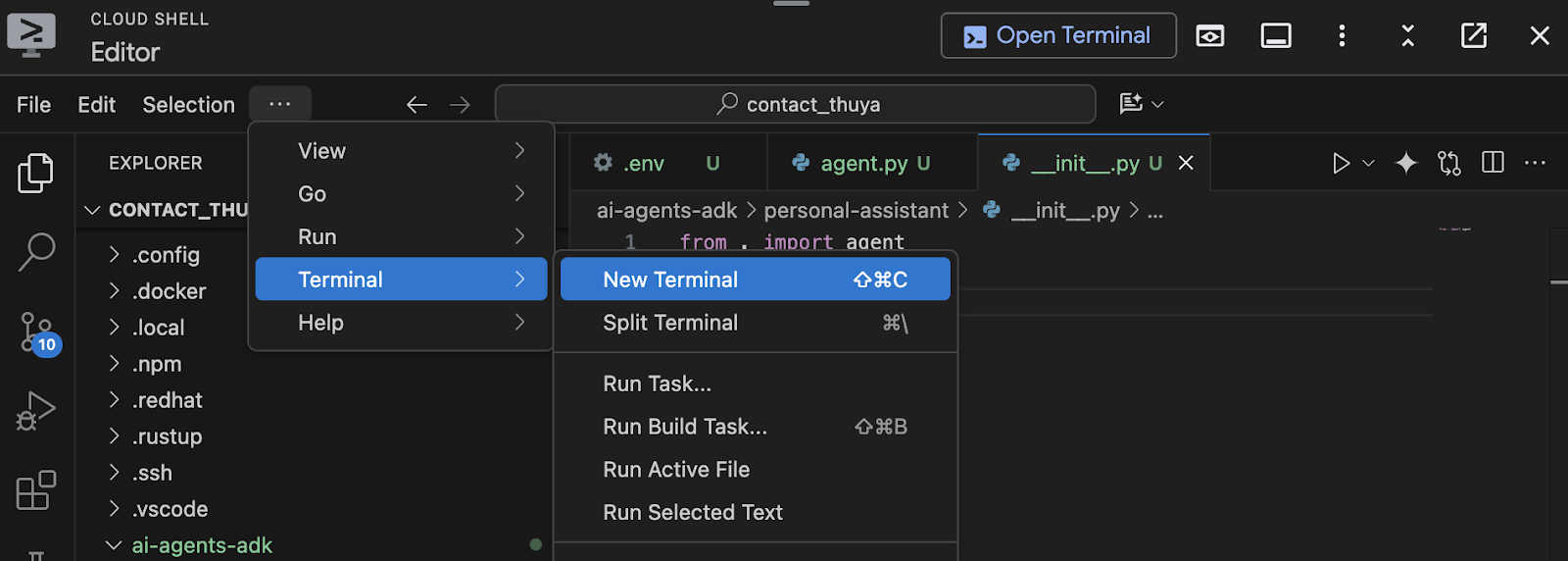The width and height of the screenshot is (1568, 561).
Task: Toggle the bottom panel layout button
Action: pos(1275,36)
